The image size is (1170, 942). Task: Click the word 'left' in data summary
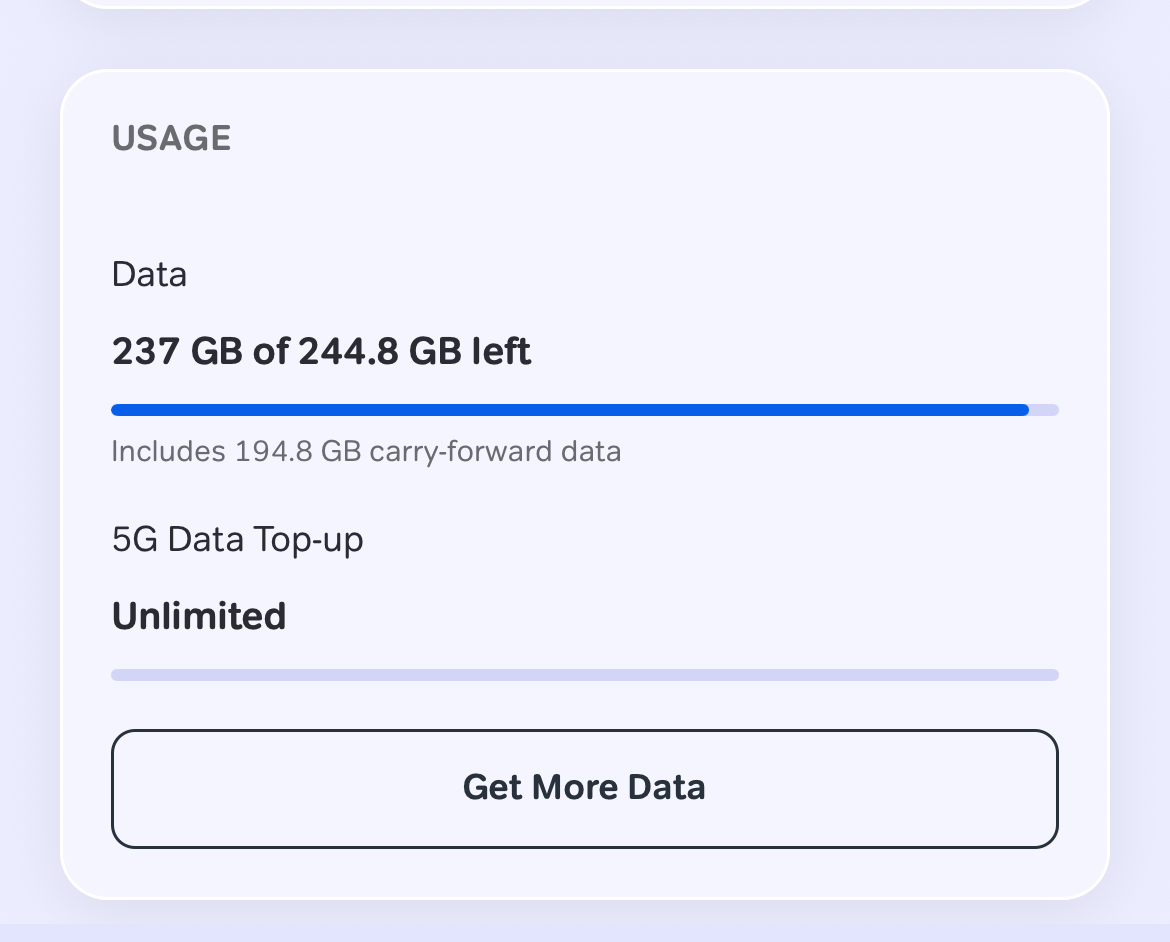(501, 352)
